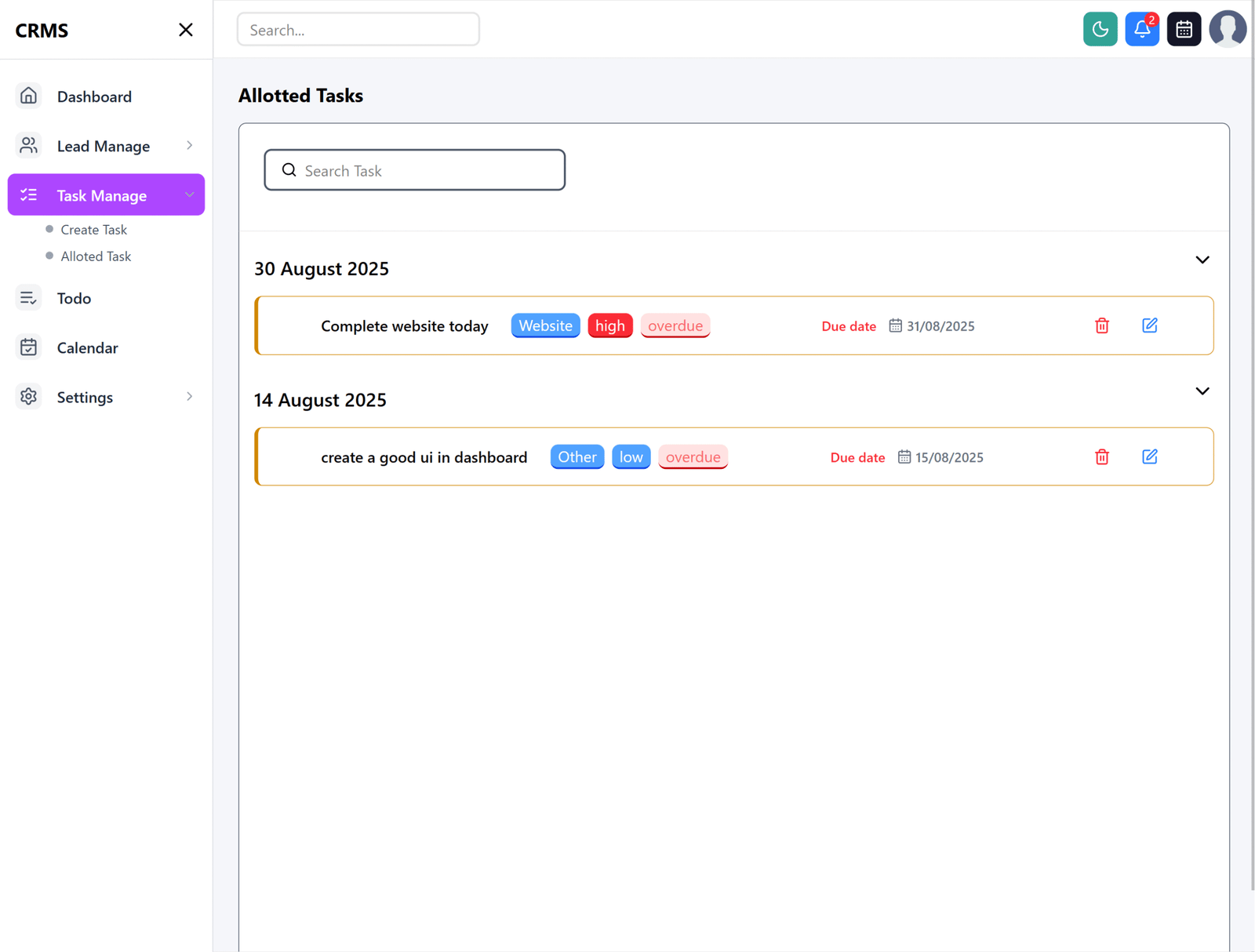Click the Dashboard home icon
Viewport: 1255px width, 952px height.
28,95
